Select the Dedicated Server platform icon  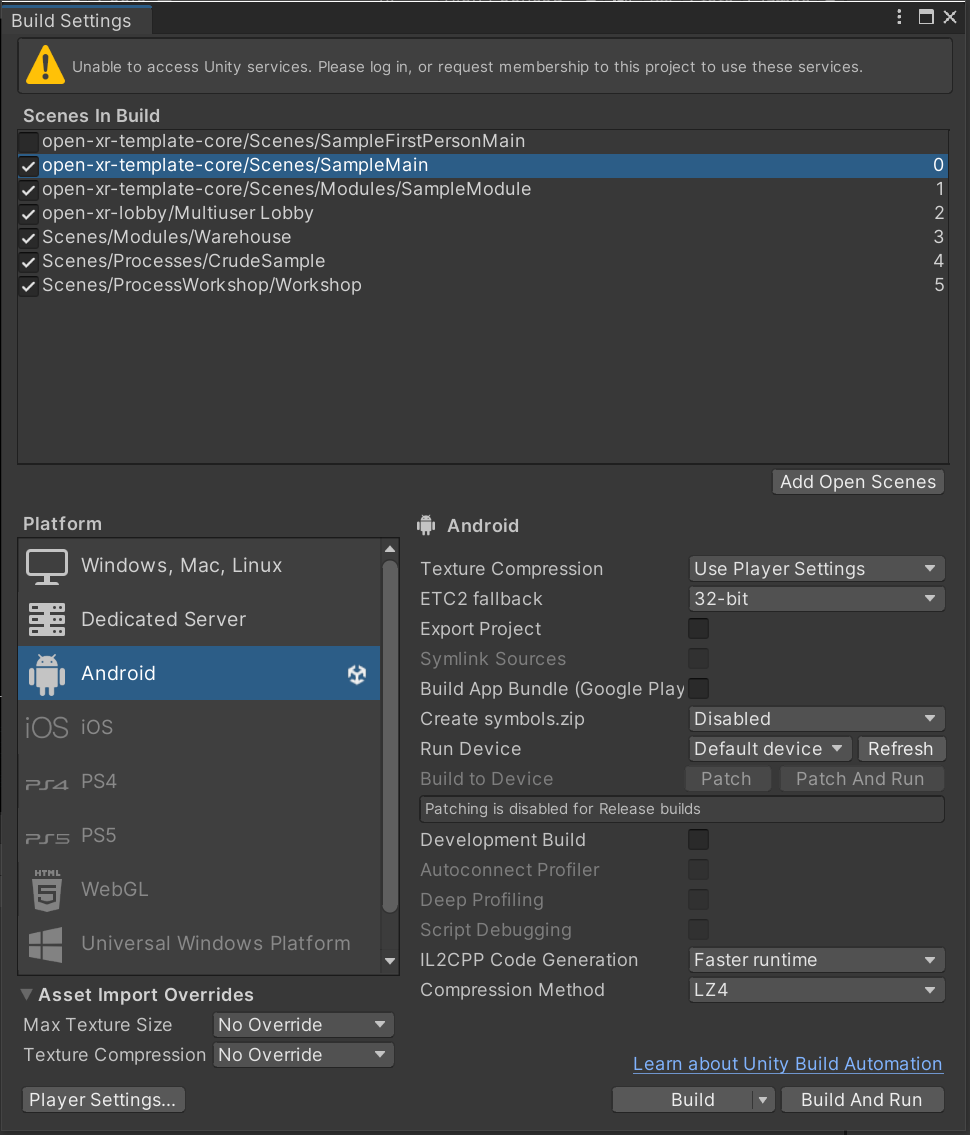[47, 620]
